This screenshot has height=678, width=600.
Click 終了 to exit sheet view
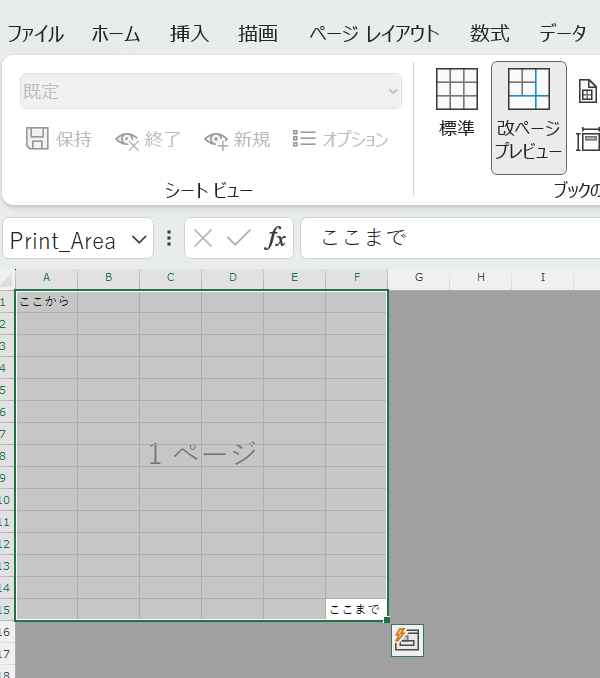coord(147,139)
